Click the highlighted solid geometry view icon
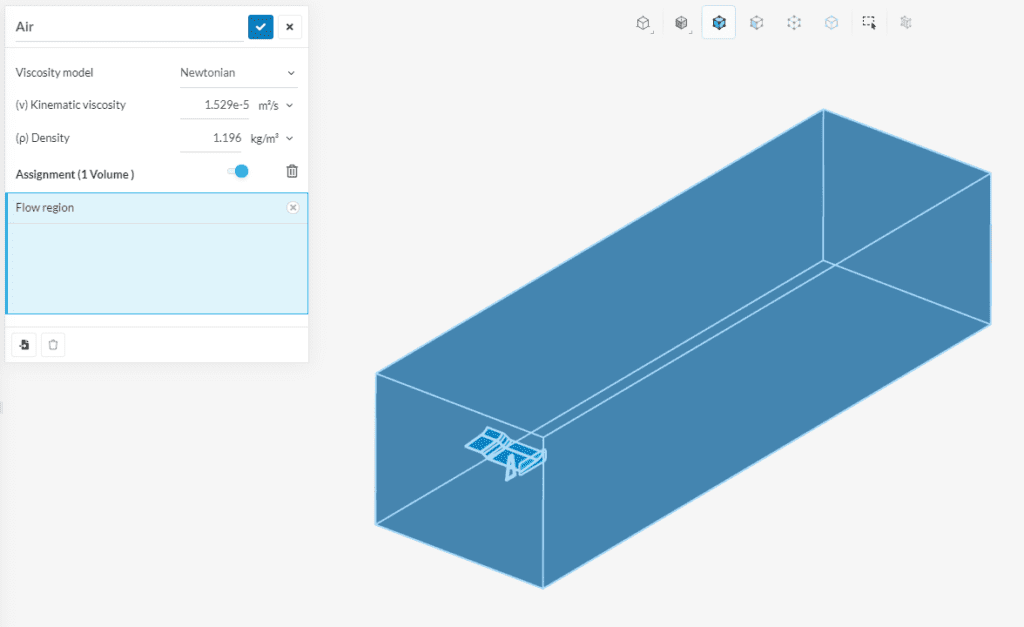Image resolution: width=1024 pixels, height=627 pixels. (718, 22)
